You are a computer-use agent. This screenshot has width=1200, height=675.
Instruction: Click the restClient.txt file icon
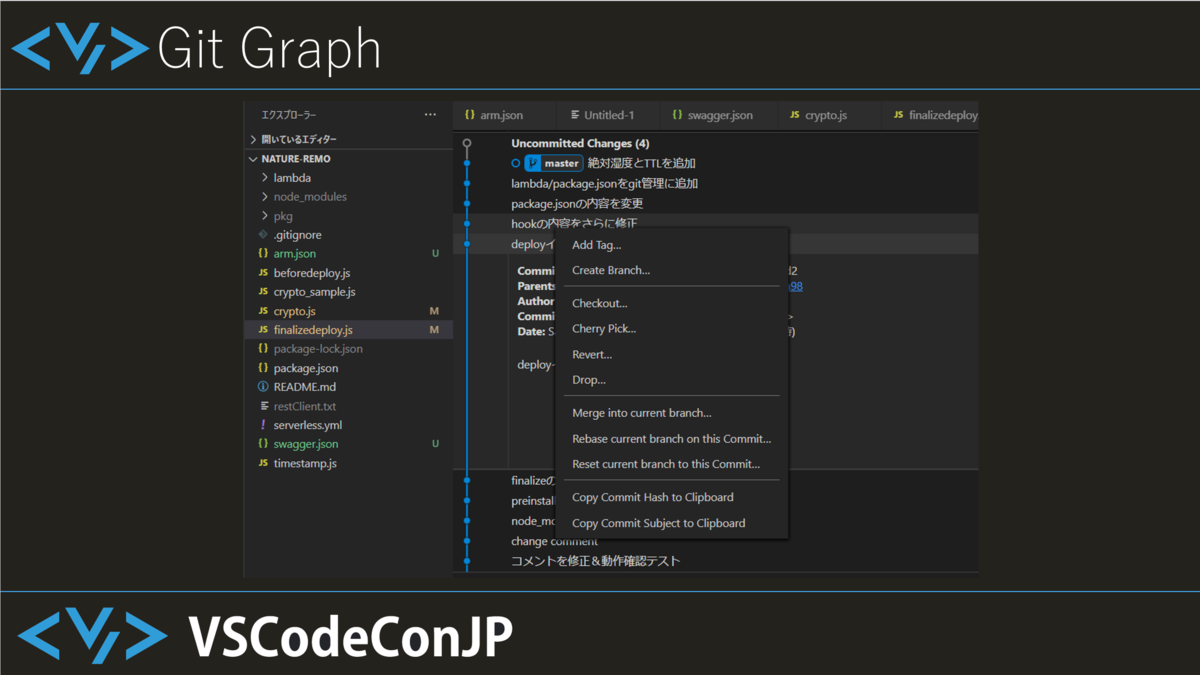coord(264,406)
